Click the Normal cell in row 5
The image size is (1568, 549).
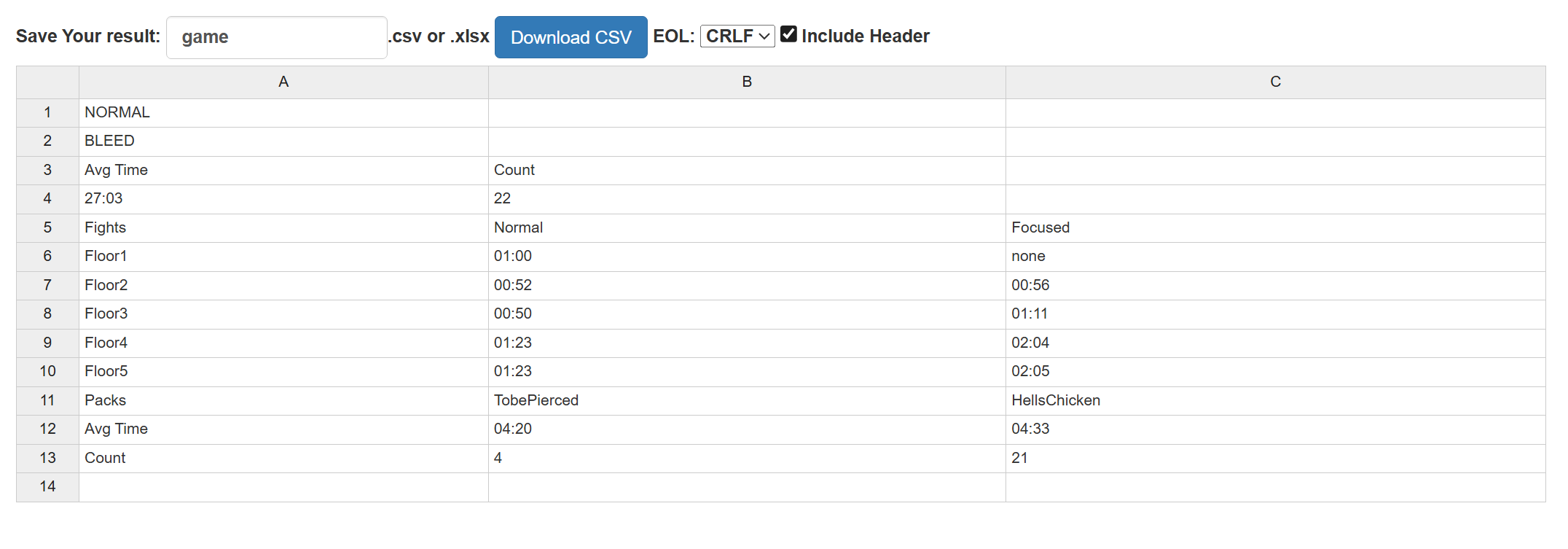pyautogui.click(x=747, y=228)
